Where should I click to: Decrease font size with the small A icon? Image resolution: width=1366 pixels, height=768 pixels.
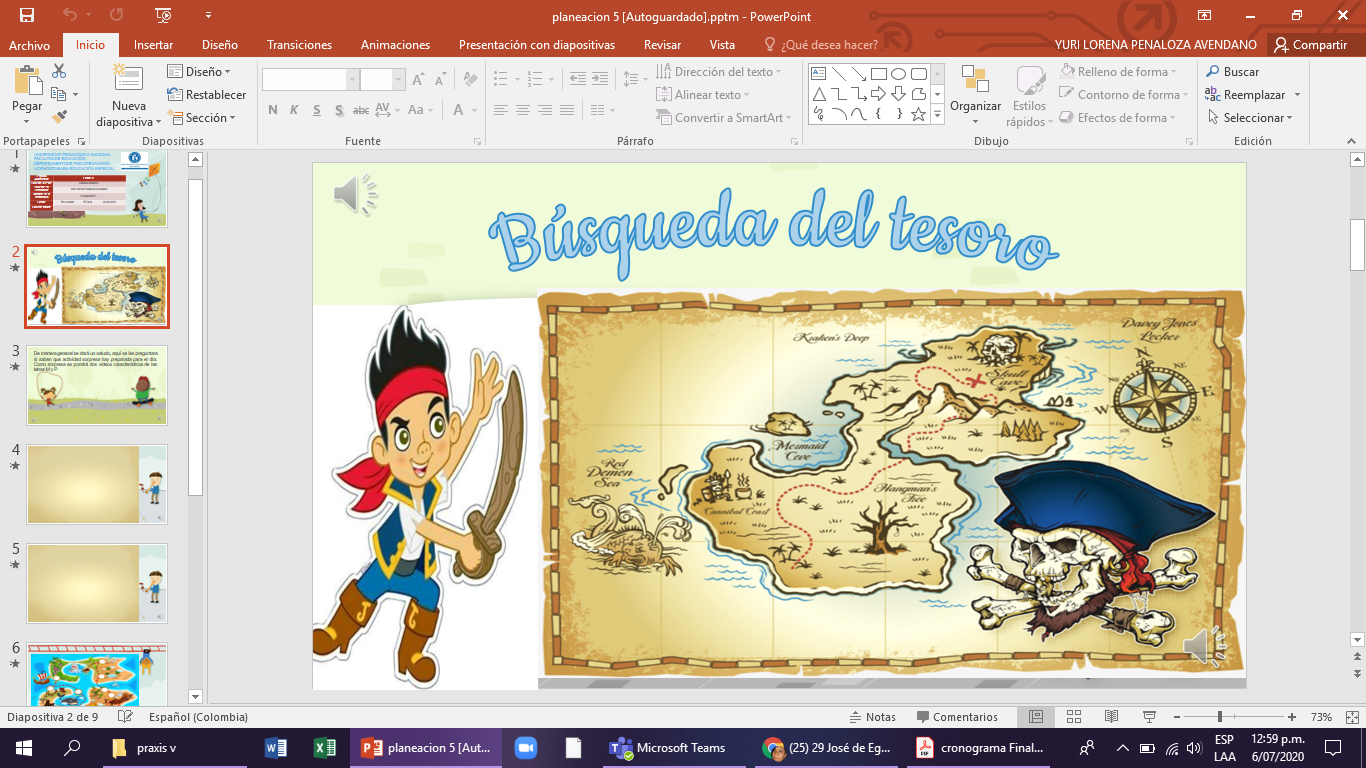(x=440, y=80)
